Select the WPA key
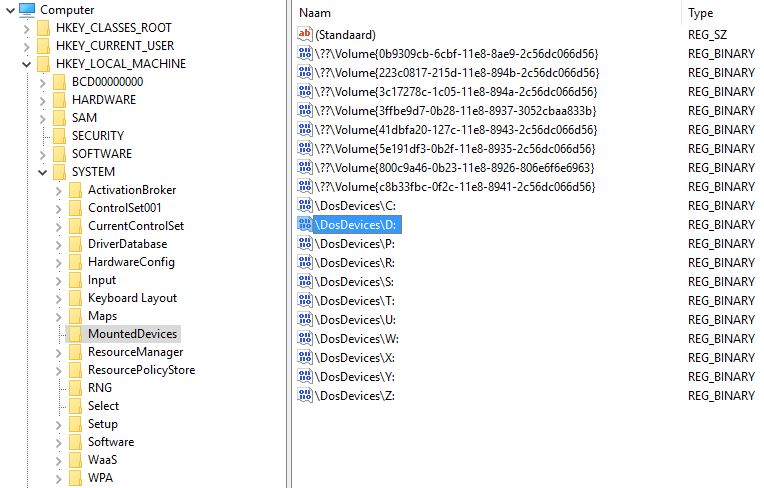764x488 pixels. click(x=100, y=478)
